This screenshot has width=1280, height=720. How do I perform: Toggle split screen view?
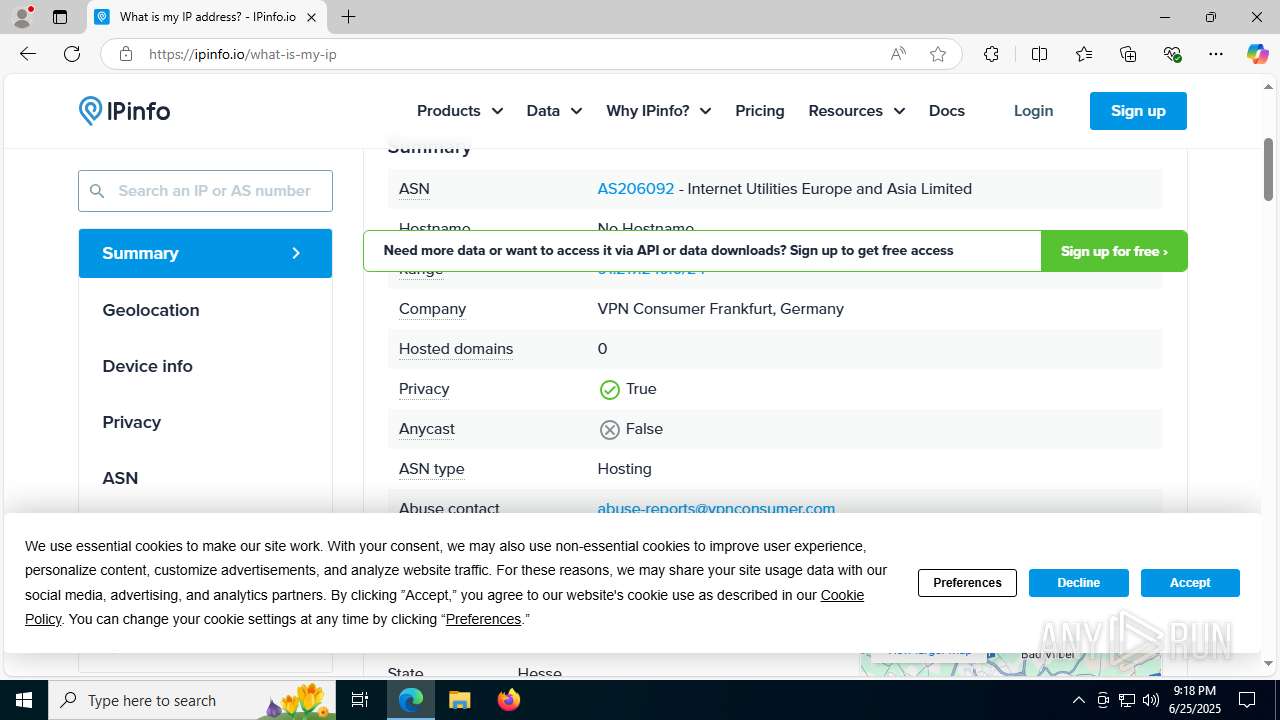click(x=1039, y=54)
